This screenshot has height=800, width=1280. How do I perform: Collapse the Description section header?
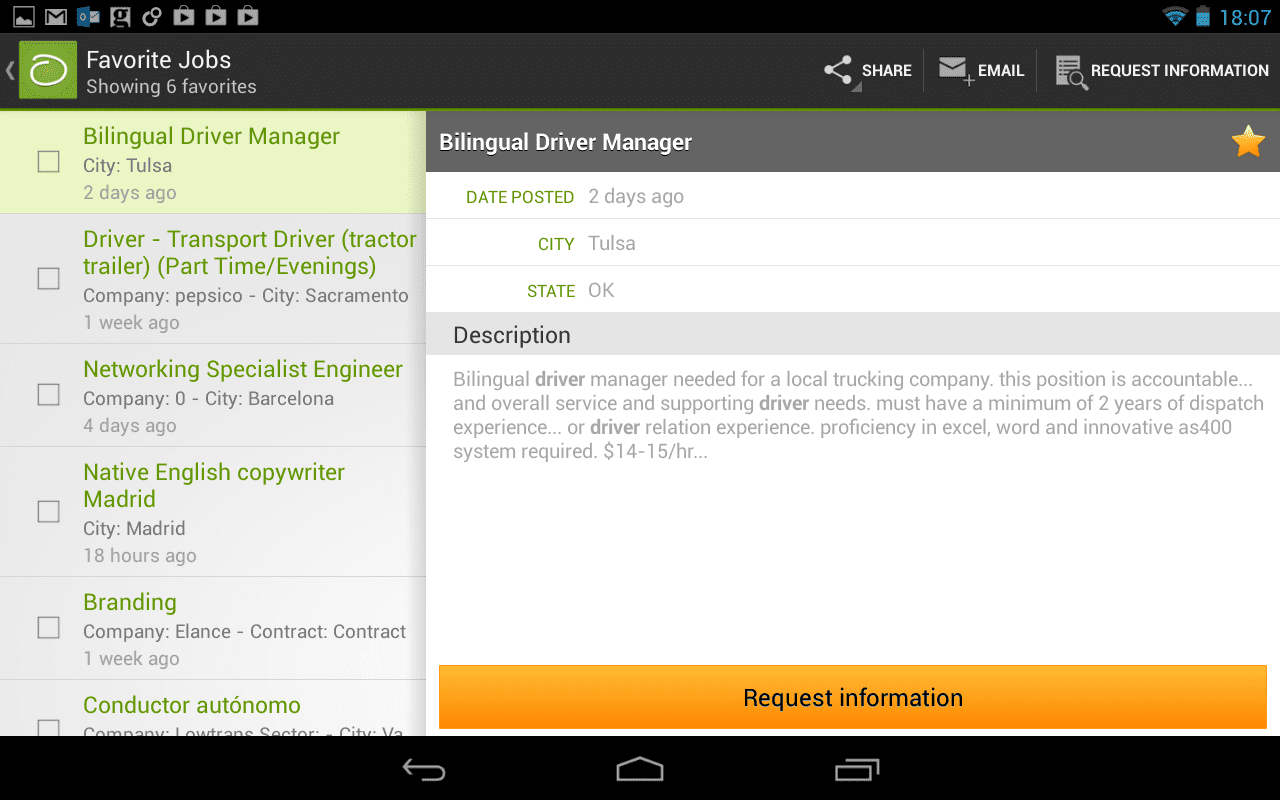512,335
